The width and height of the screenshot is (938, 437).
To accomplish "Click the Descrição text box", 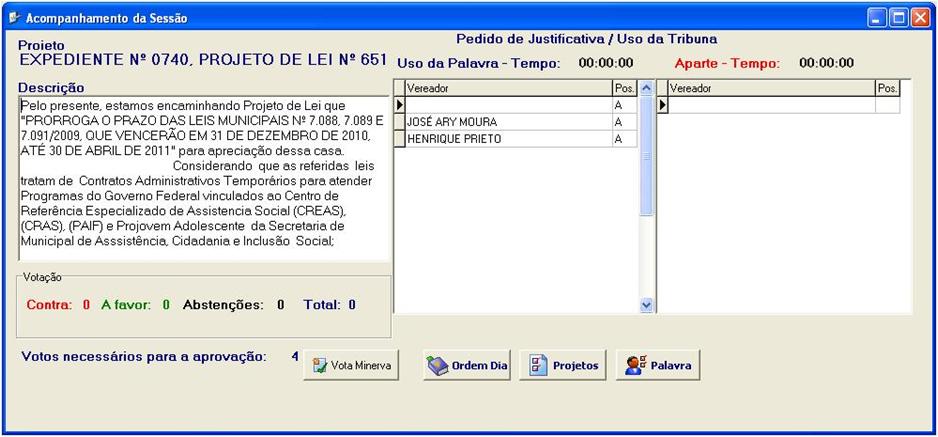I will (203, 178).
